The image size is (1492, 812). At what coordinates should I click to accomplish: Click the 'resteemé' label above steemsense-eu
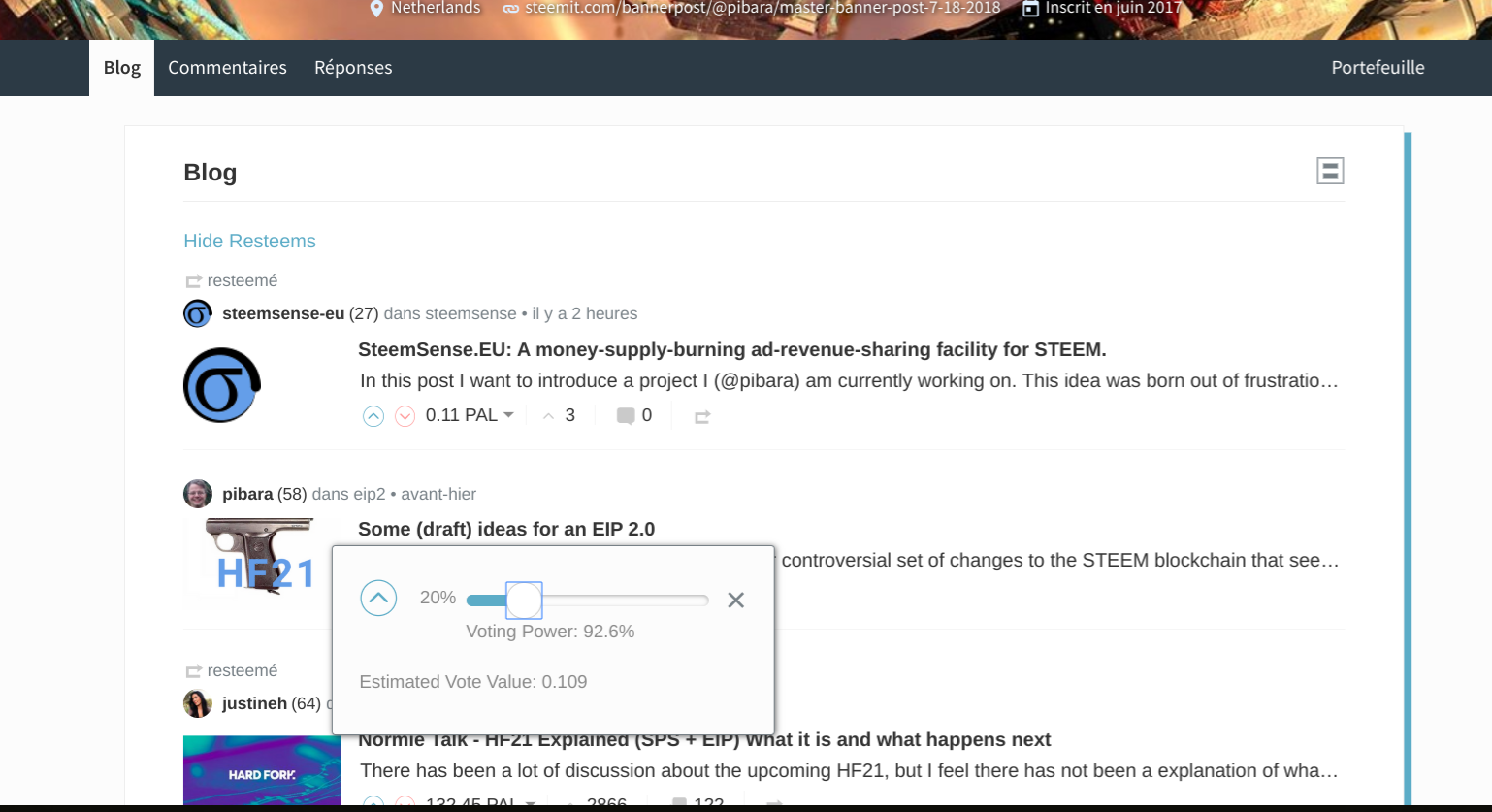pyautogui.click(x=243, y=280)
